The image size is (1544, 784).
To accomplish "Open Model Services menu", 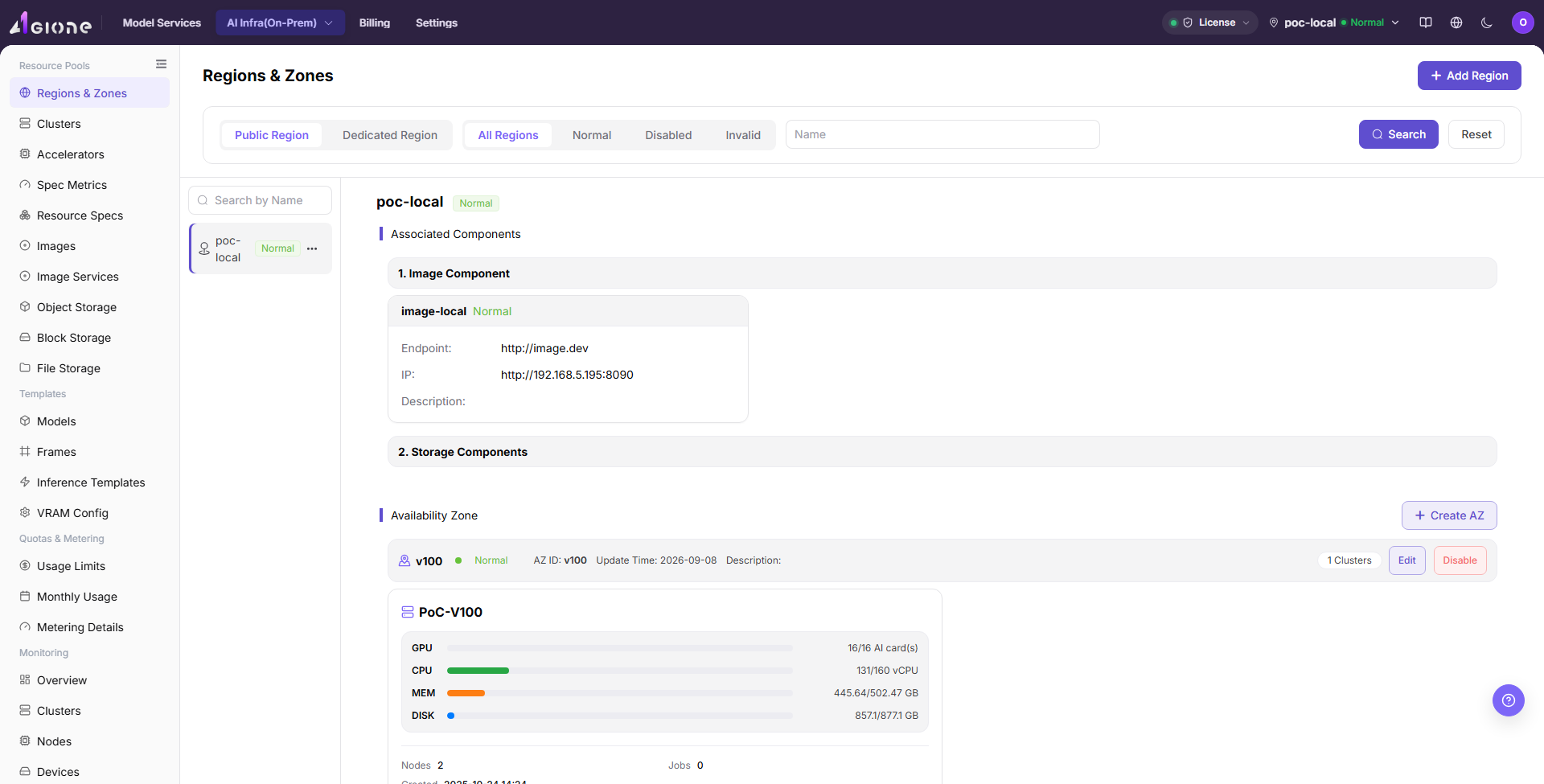I will tap(162, 23).
